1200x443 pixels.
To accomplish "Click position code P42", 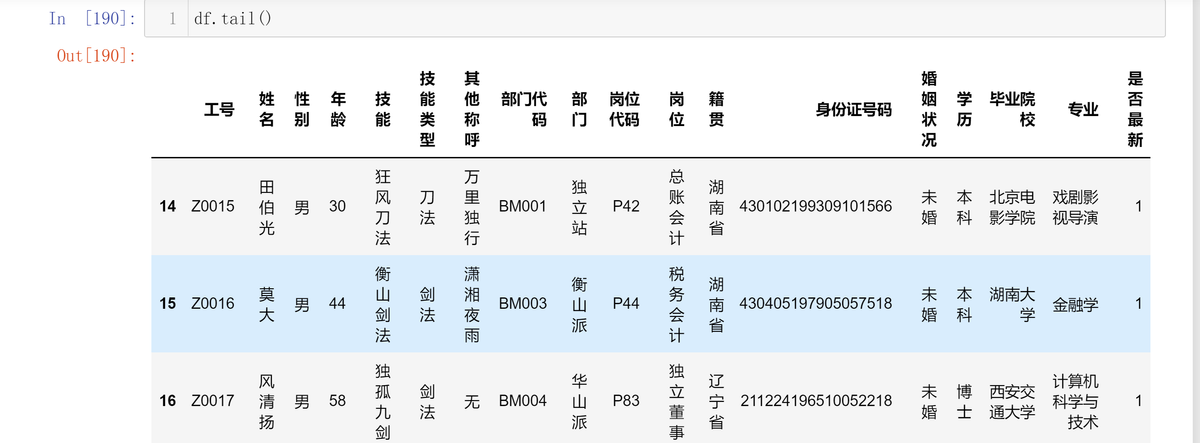I will click(x=626, y=207).
